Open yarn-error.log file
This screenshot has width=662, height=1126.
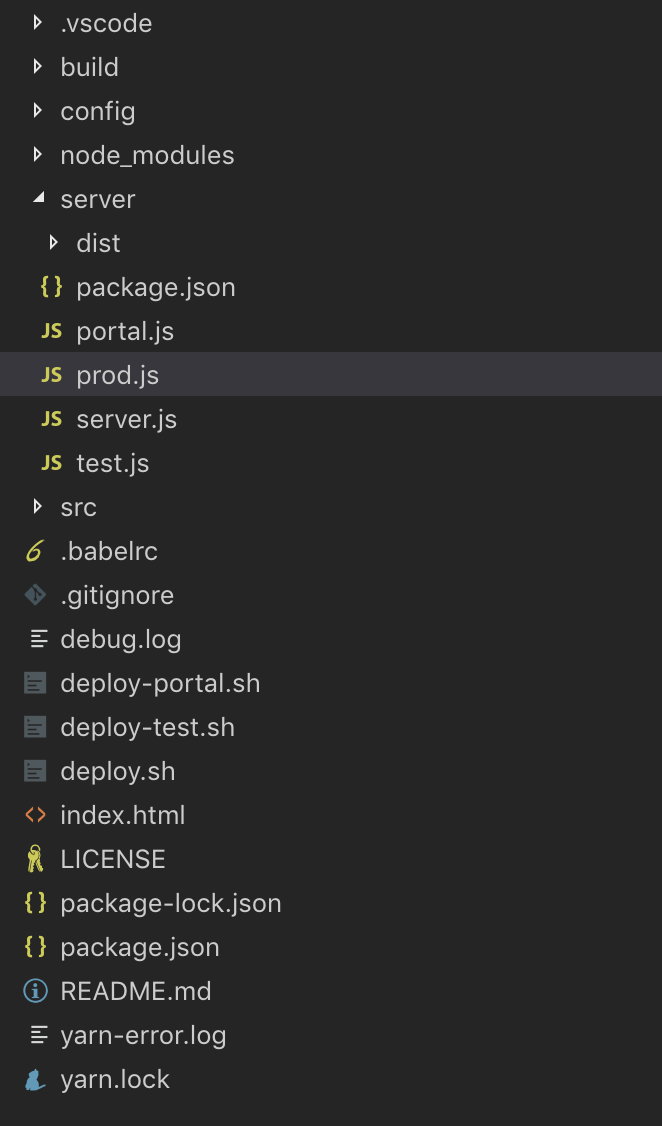pos(143,1035)
